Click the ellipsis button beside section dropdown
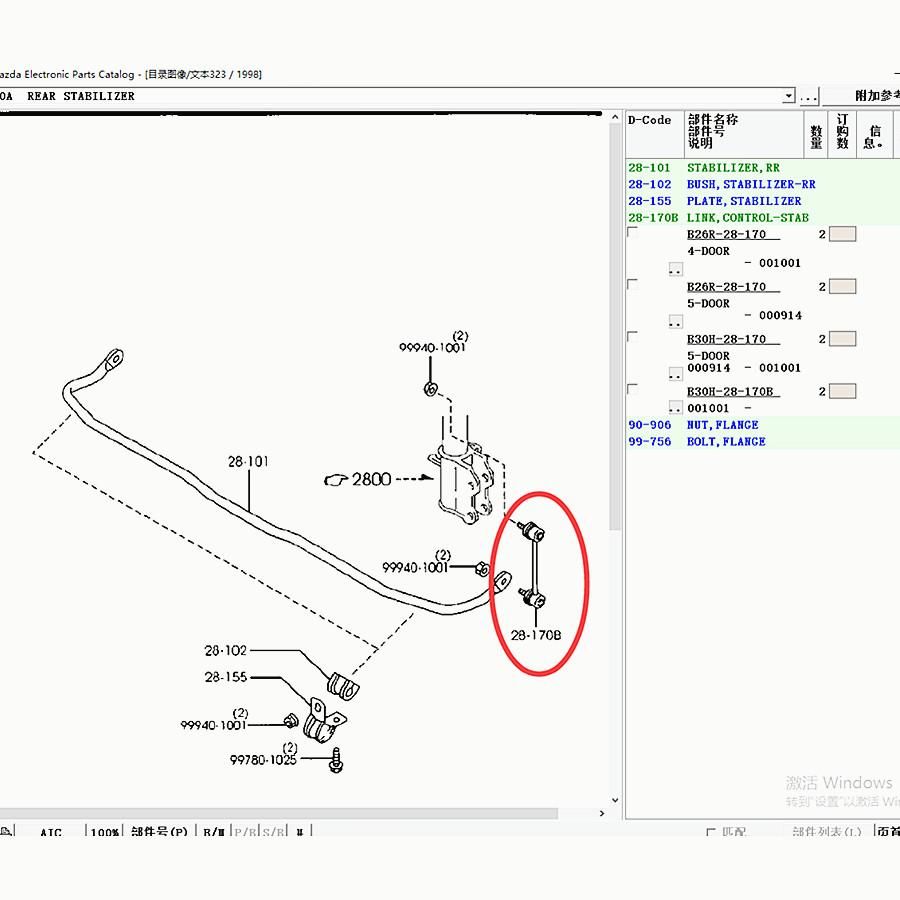This screenshot has width=900, height=900. click(809, 96)
